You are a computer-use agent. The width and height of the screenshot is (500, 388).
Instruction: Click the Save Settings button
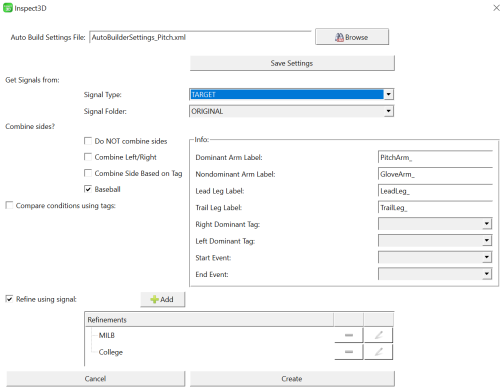point(292,63)
